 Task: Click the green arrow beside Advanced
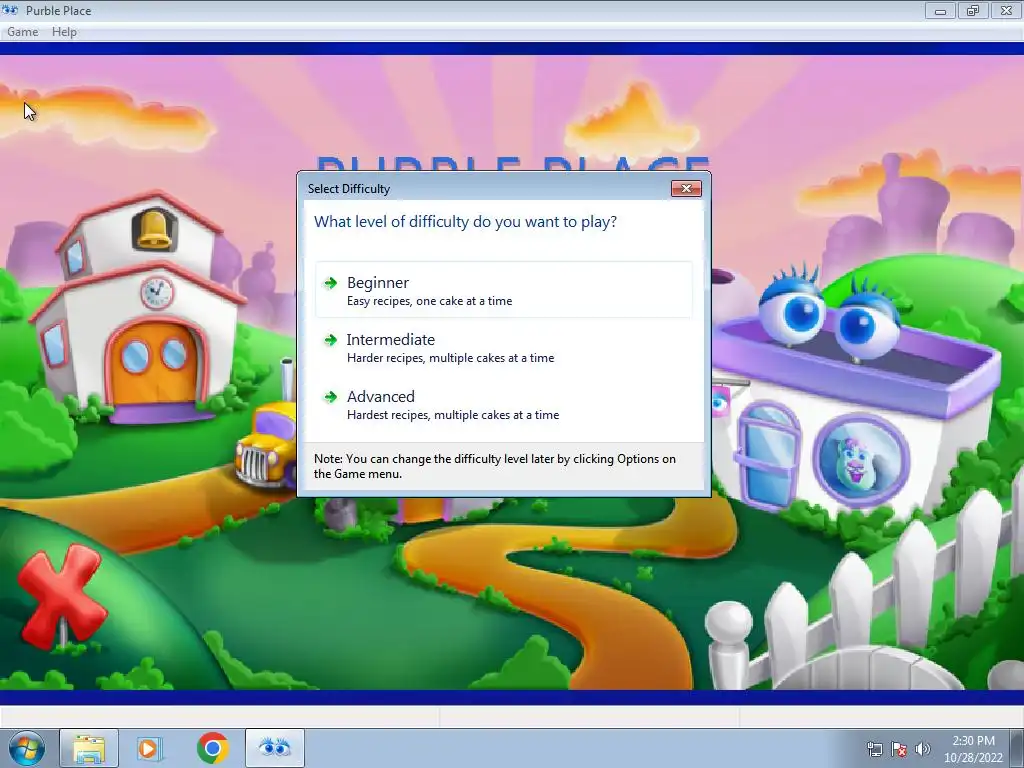tap(330, 396)
